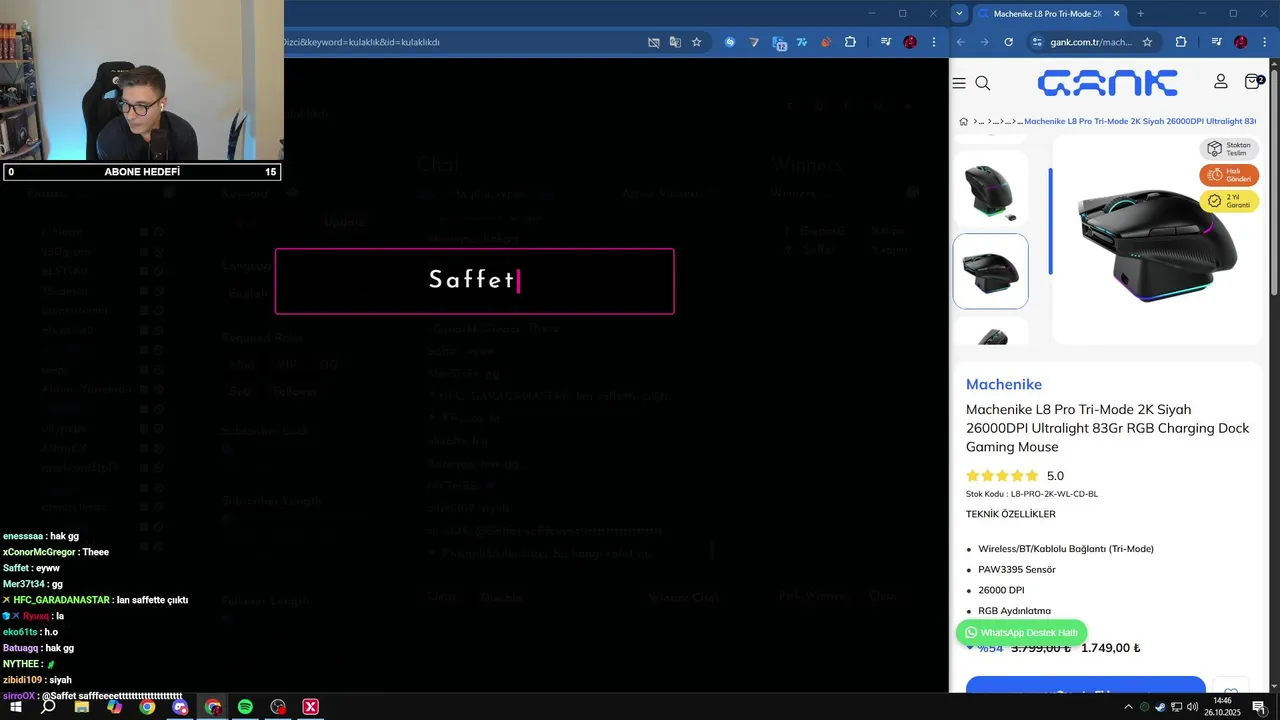Click the Hızlı Gönderi badge
Screen dimensions: 1280x720
(1229, 175)
